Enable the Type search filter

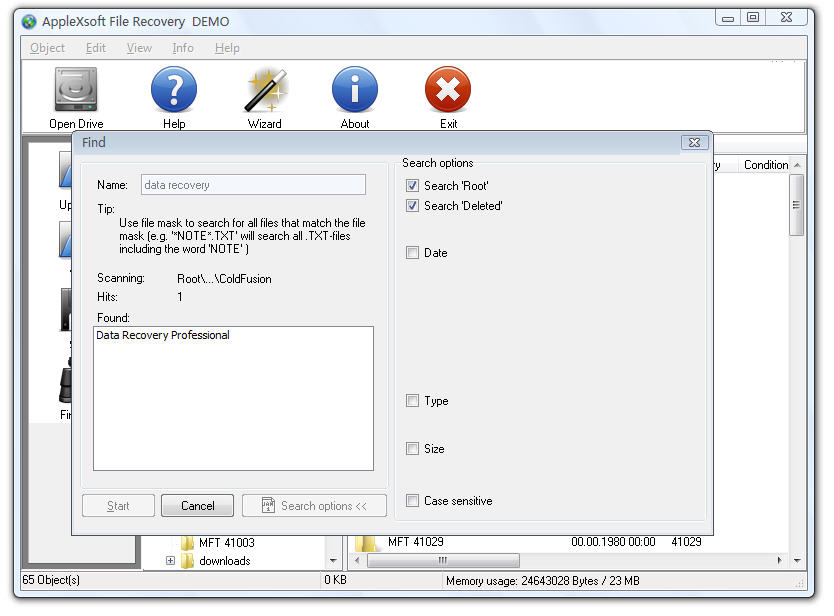pyautogui.click(x=412, y=400)
